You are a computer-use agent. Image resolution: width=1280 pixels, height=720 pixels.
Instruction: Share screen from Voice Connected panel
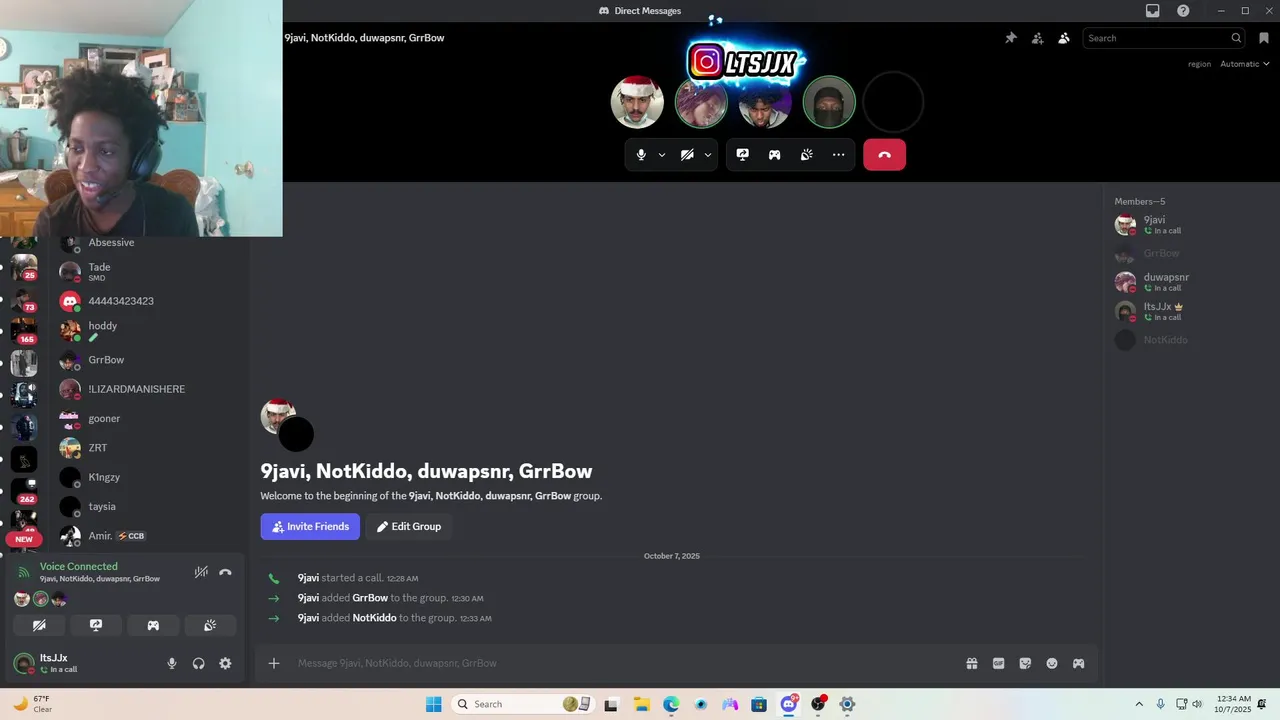click(x=96, y=625)
